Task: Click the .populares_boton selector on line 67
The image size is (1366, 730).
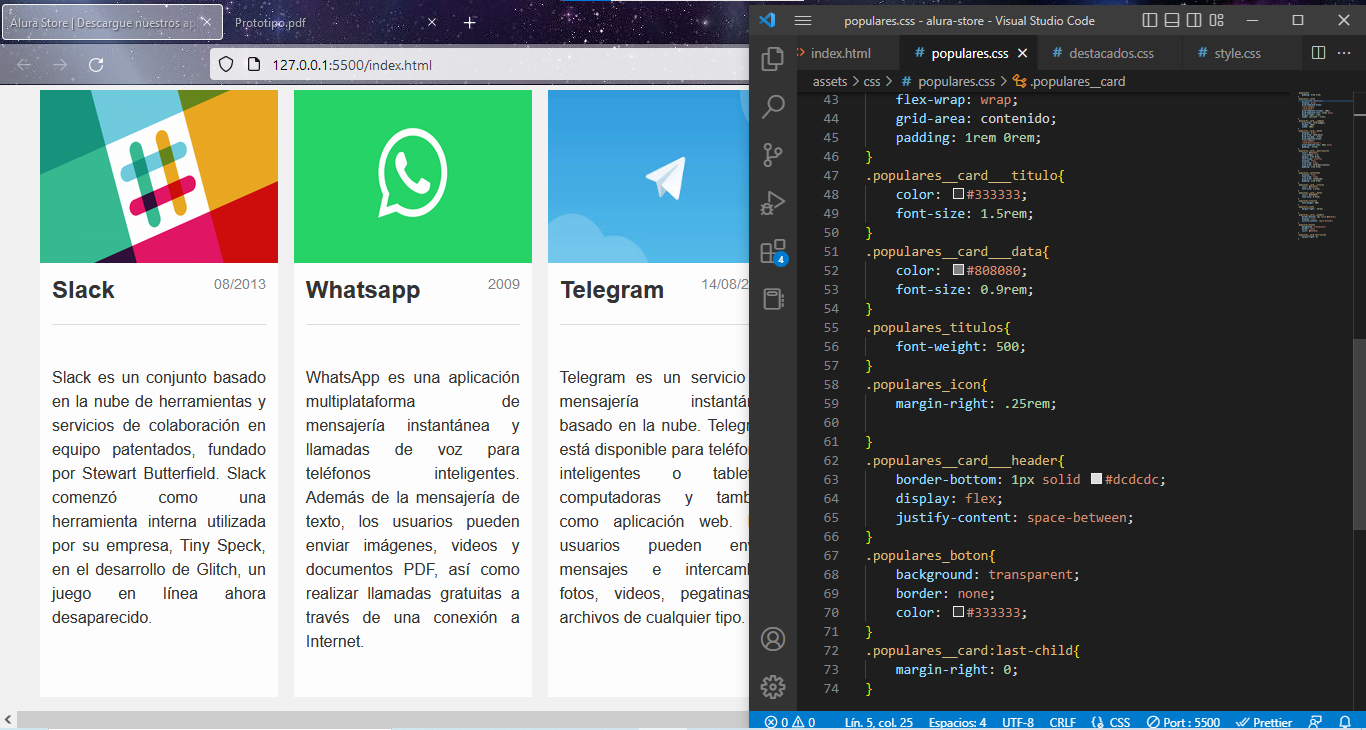Action: point(927,556)
